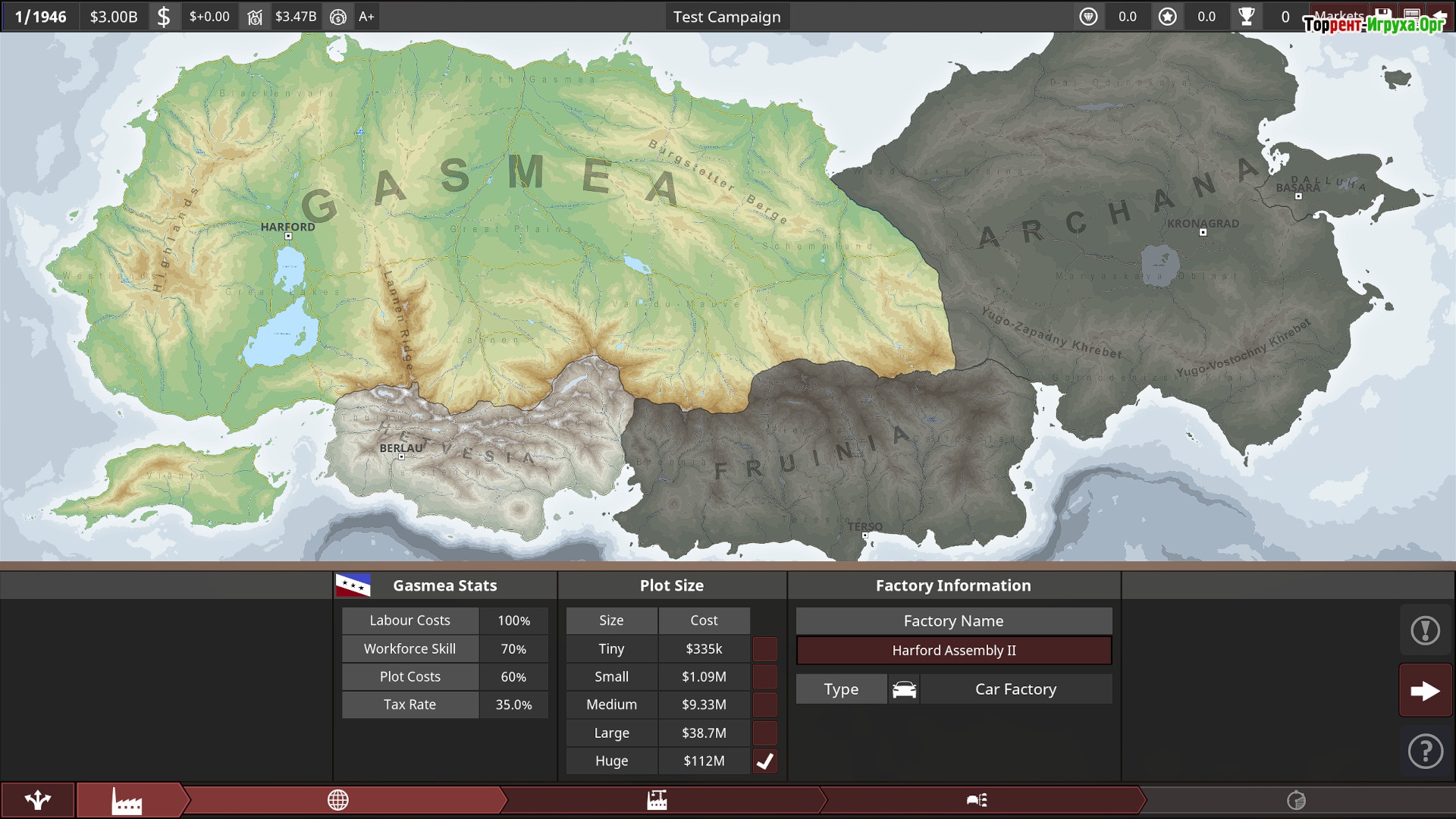Select the vehicle production step icon

click(977, 800)
